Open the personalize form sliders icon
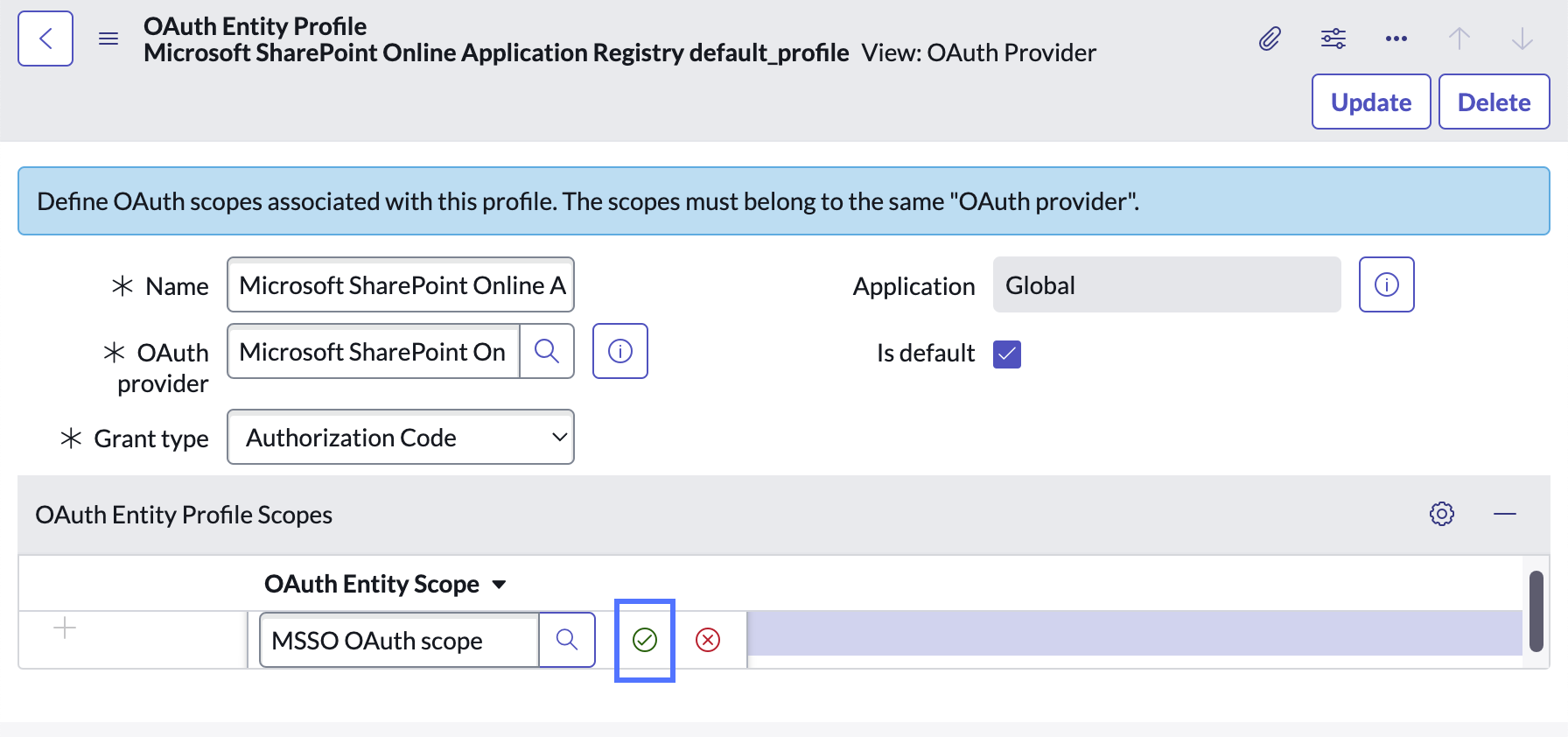The width and height of the screenshot is (1568, 737). [x=1333, y=39]
